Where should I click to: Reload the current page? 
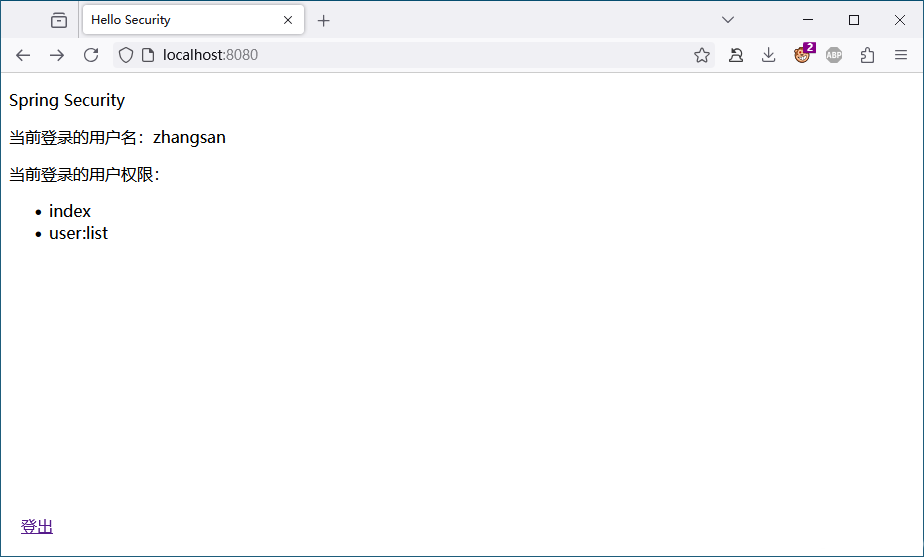click(x=91, y=55)
